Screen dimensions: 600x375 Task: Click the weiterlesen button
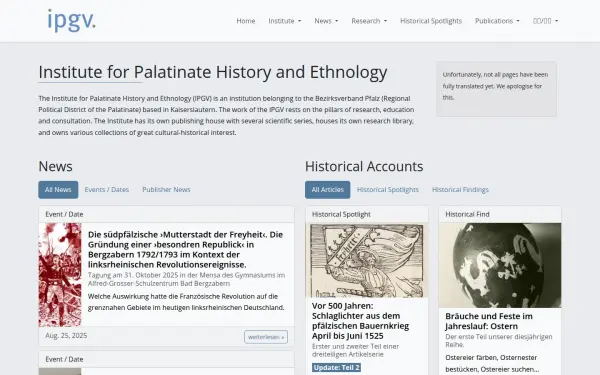pos(266,337)
